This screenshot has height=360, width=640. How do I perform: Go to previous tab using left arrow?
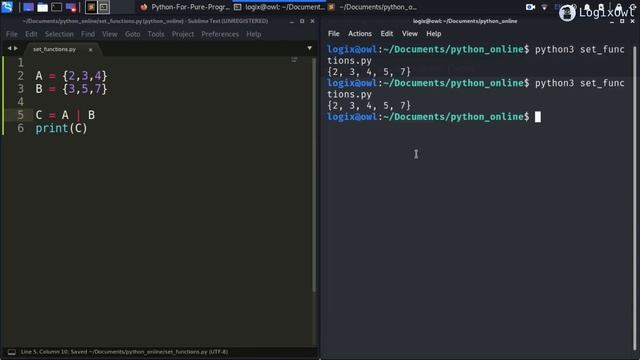pos(9,49)
